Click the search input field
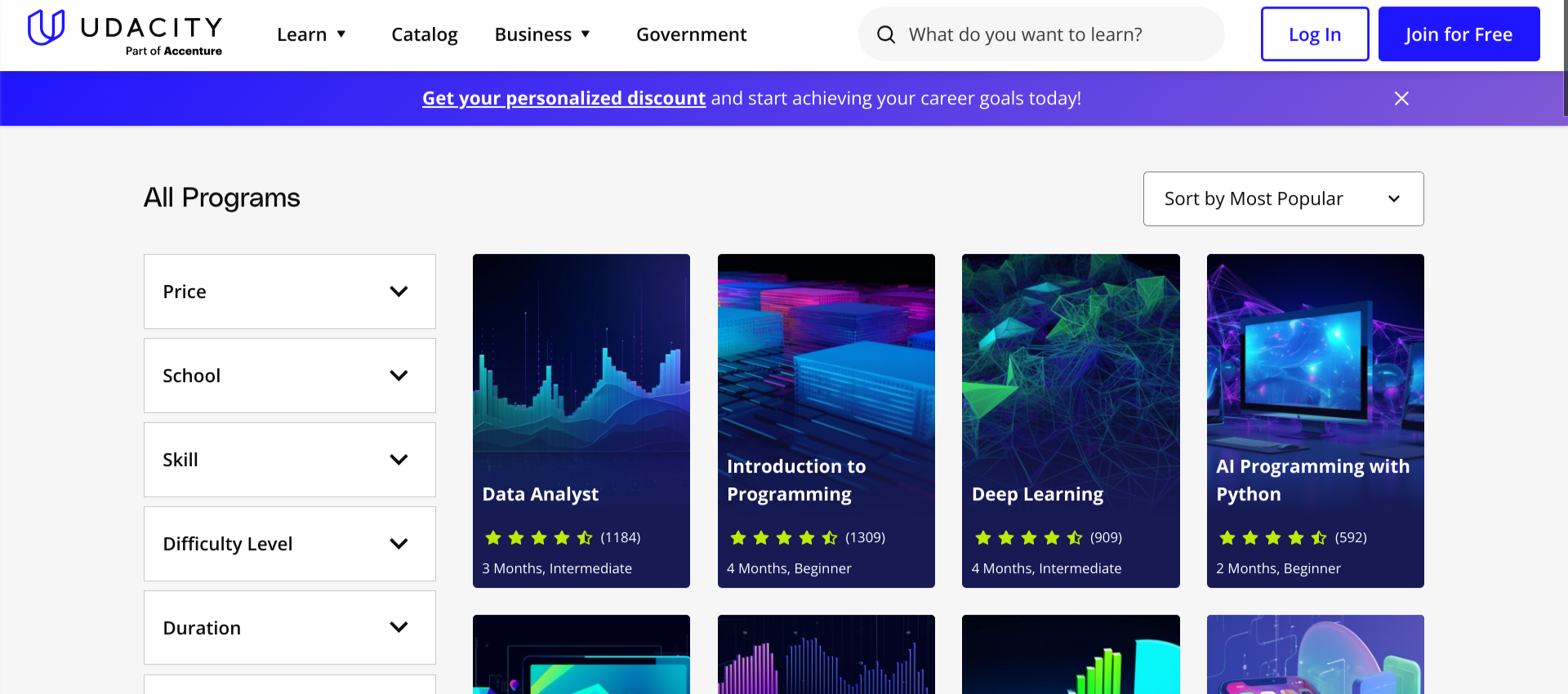This screenshot has height=694, width=1568. [x=1053, y=34]
